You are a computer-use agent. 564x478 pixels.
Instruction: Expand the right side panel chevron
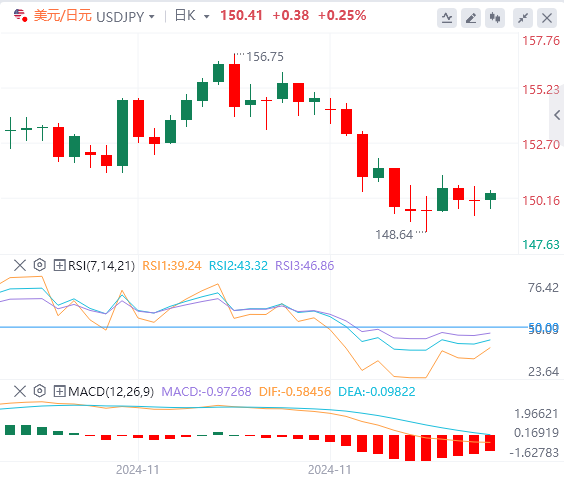557,115
